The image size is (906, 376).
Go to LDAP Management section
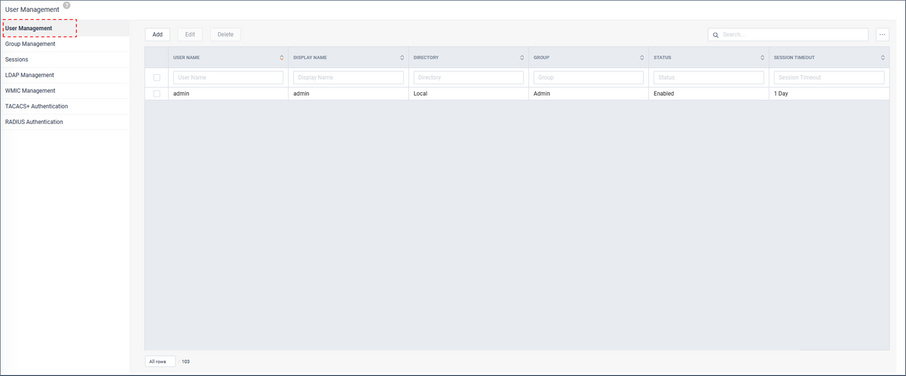pyautogui.click(x=29, y=75)
